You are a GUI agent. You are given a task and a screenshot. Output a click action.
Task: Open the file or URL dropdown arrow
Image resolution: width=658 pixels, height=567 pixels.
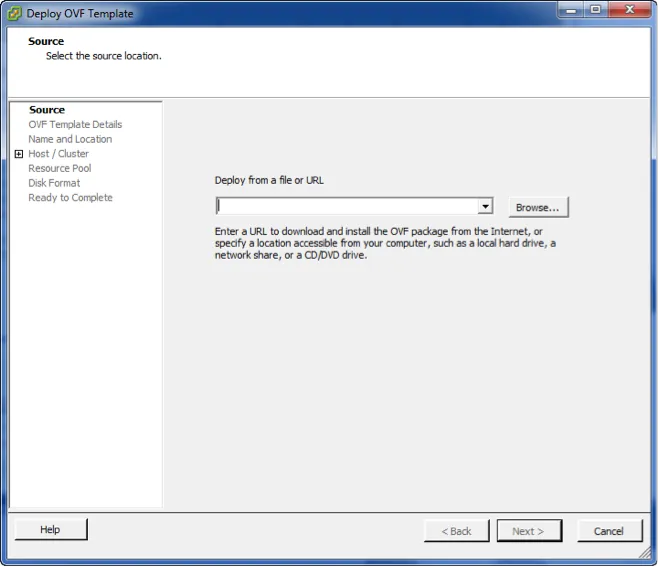485,206
